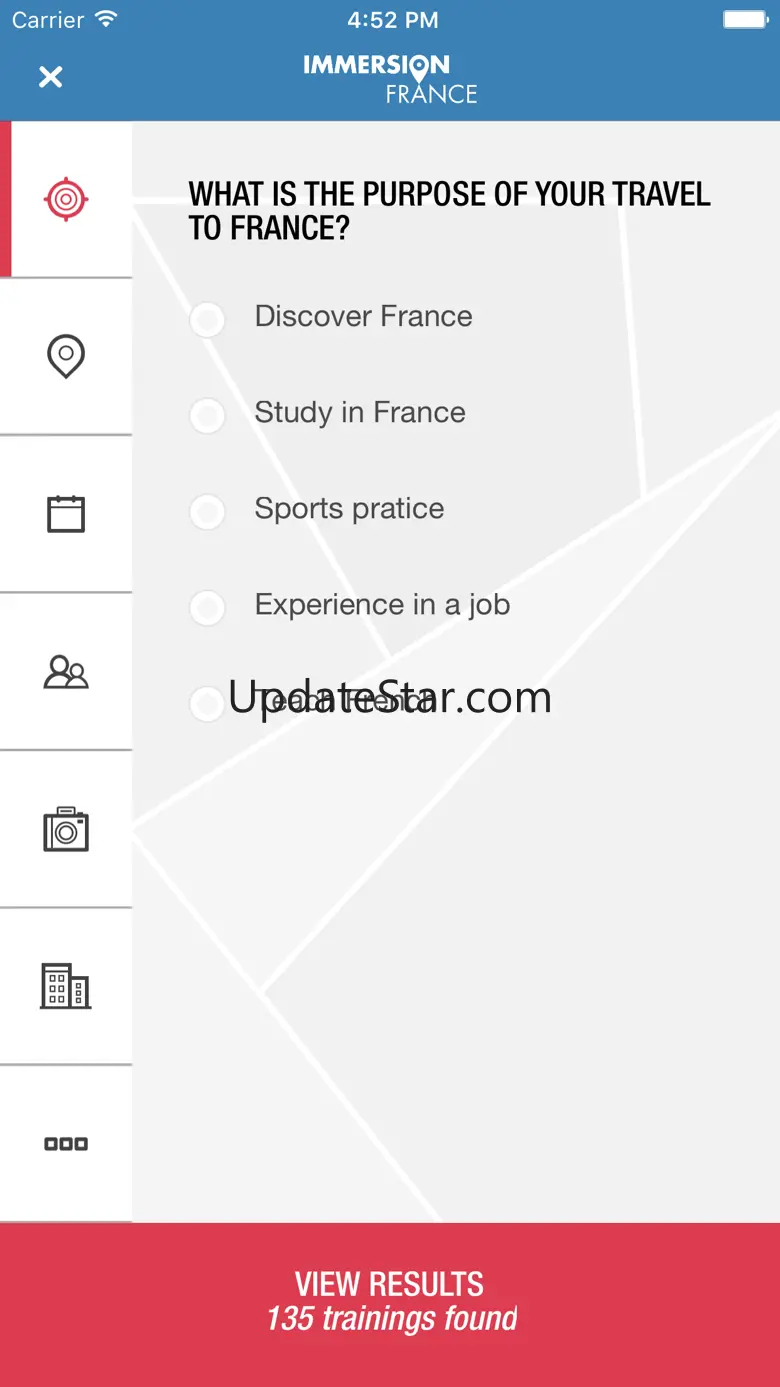Open the calendar dates sidebar icon

pos(66,513)
